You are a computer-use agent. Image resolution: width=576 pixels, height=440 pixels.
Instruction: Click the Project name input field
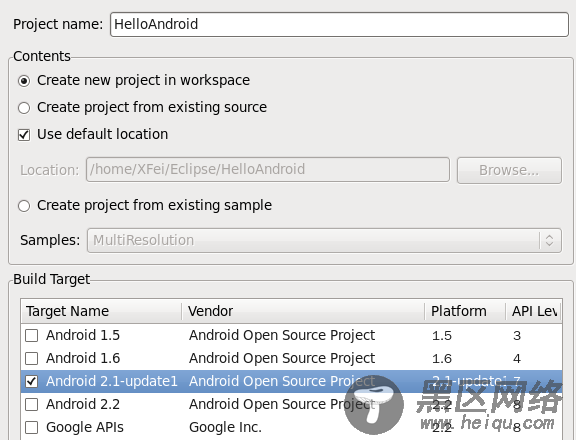point(339,24)
